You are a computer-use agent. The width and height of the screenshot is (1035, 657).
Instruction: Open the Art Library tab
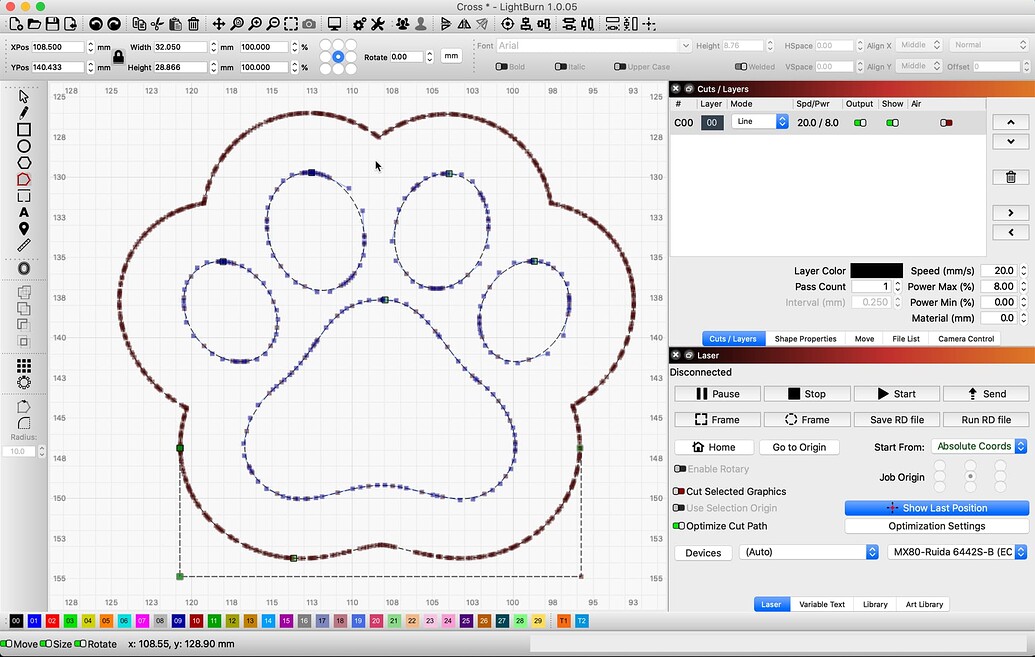coord(923,604)
